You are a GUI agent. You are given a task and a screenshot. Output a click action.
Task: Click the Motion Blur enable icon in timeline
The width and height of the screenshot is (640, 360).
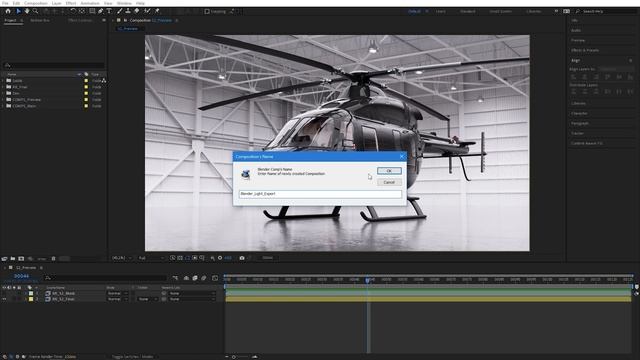pos(204,278)
